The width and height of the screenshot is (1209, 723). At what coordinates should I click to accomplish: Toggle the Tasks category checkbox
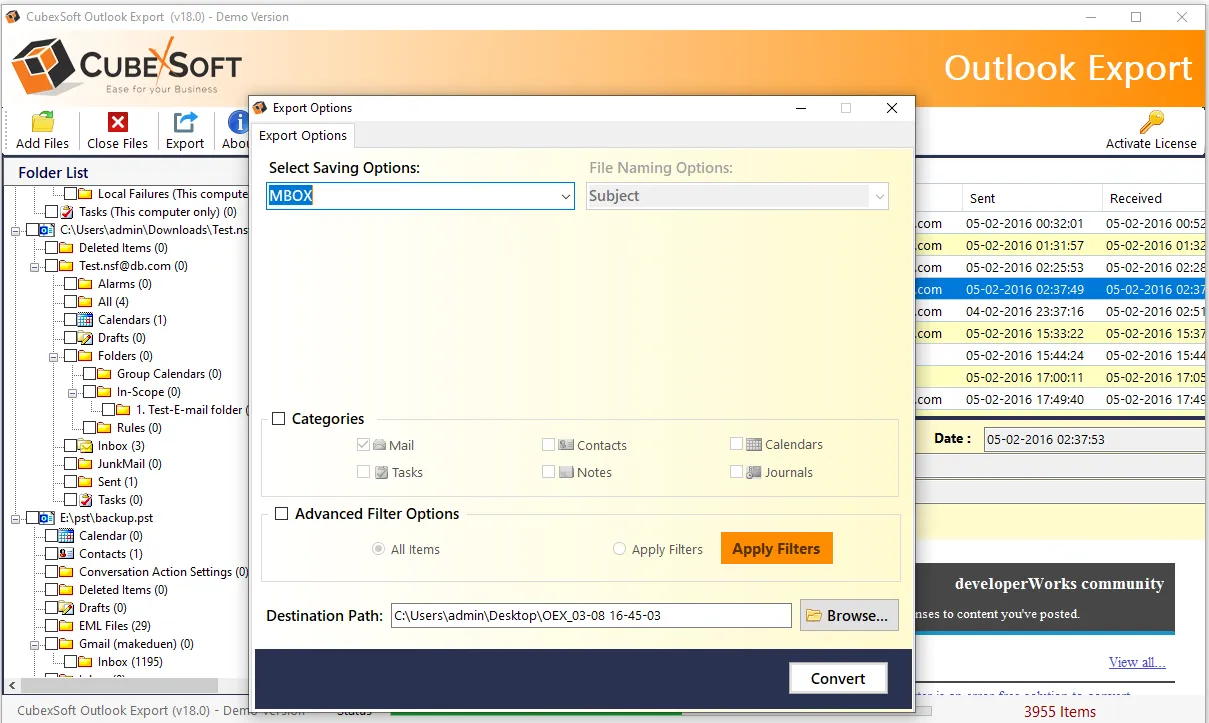364,472
